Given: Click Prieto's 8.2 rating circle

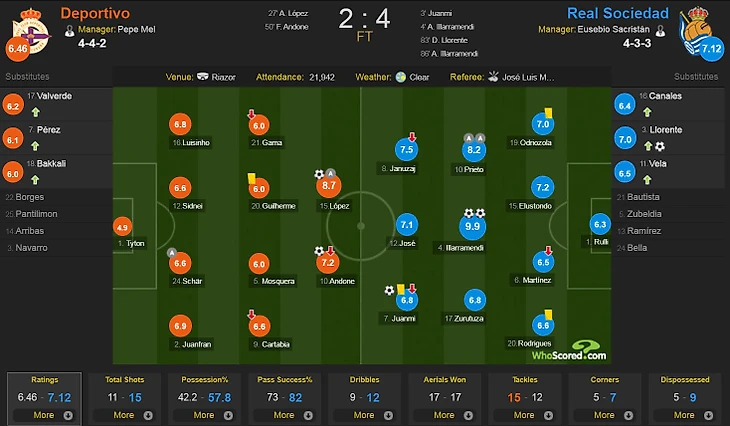Looking at the screenshot, I should point(474,150).
